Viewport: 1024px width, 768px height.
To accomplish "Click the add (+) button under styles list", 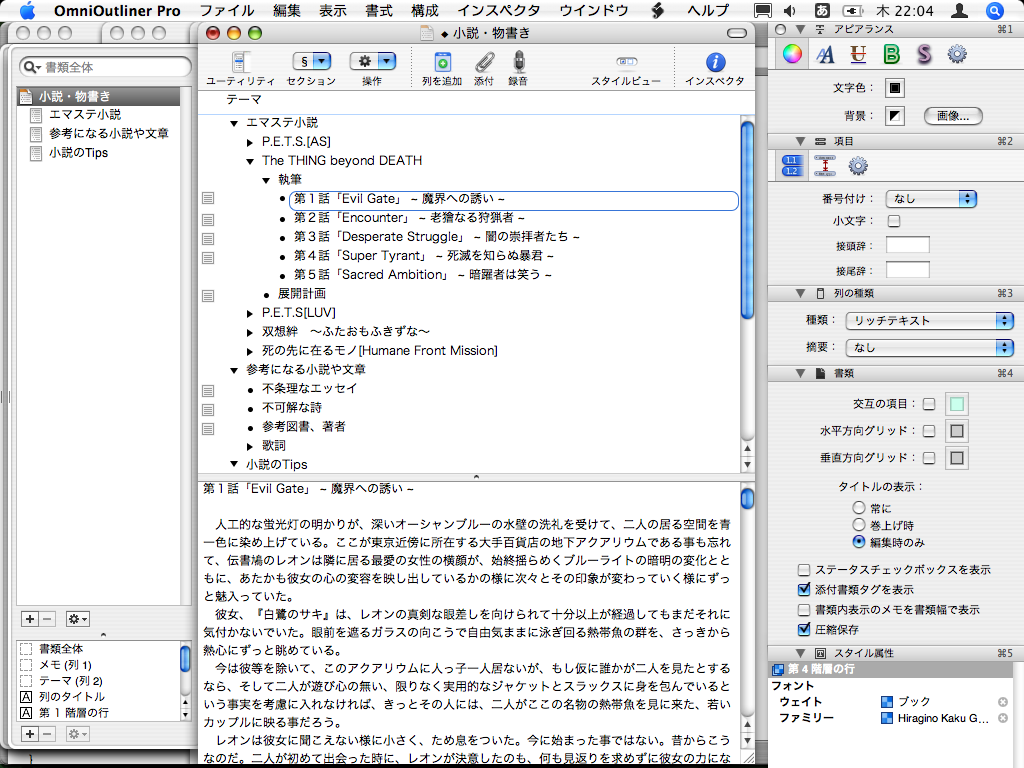I will coord(29,734).
